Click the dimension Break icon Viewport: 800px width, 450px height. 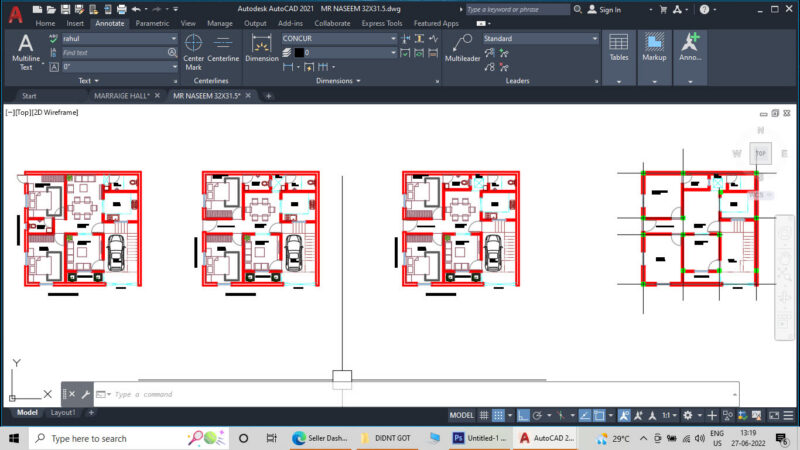(406, 38)
